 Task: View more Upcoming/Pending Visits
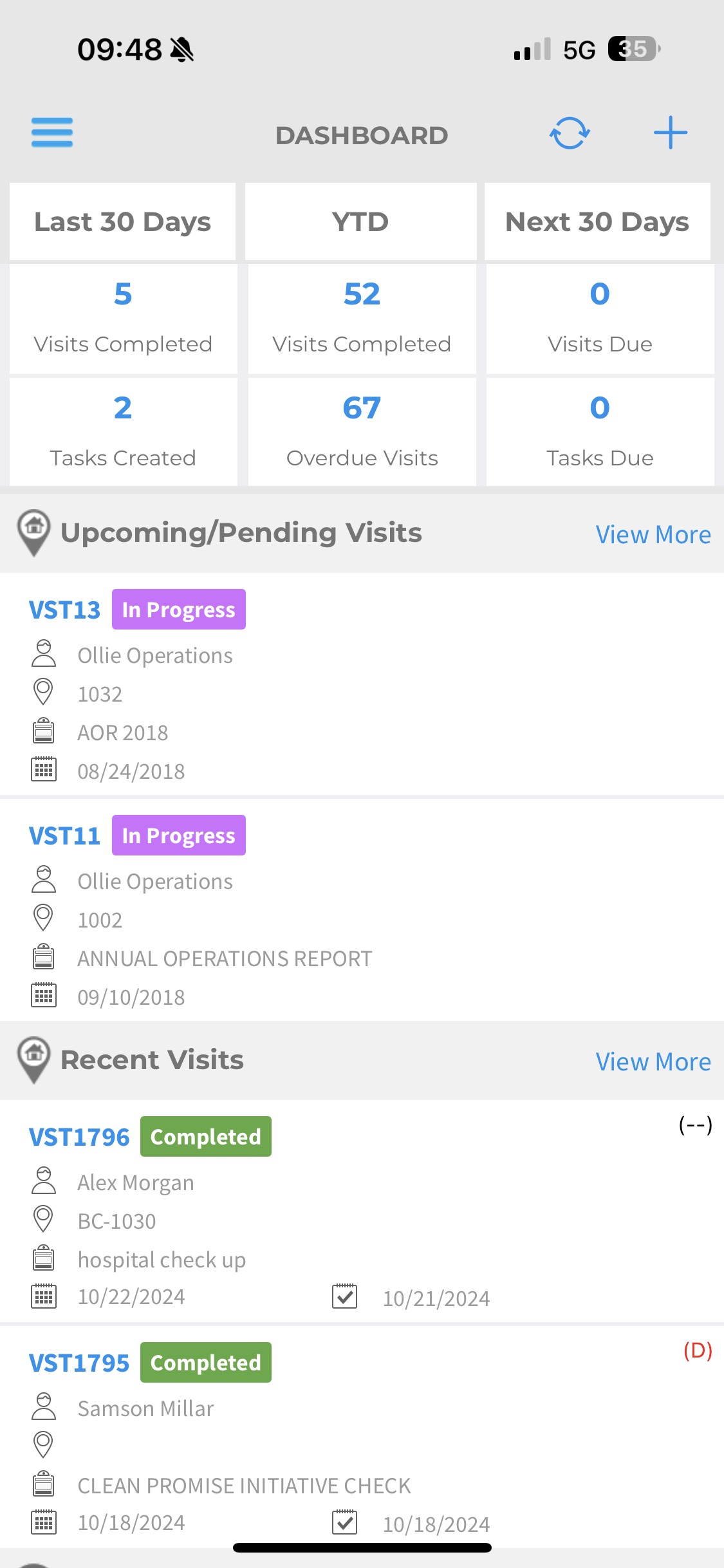pyautogui.click(x=653, y=535)
